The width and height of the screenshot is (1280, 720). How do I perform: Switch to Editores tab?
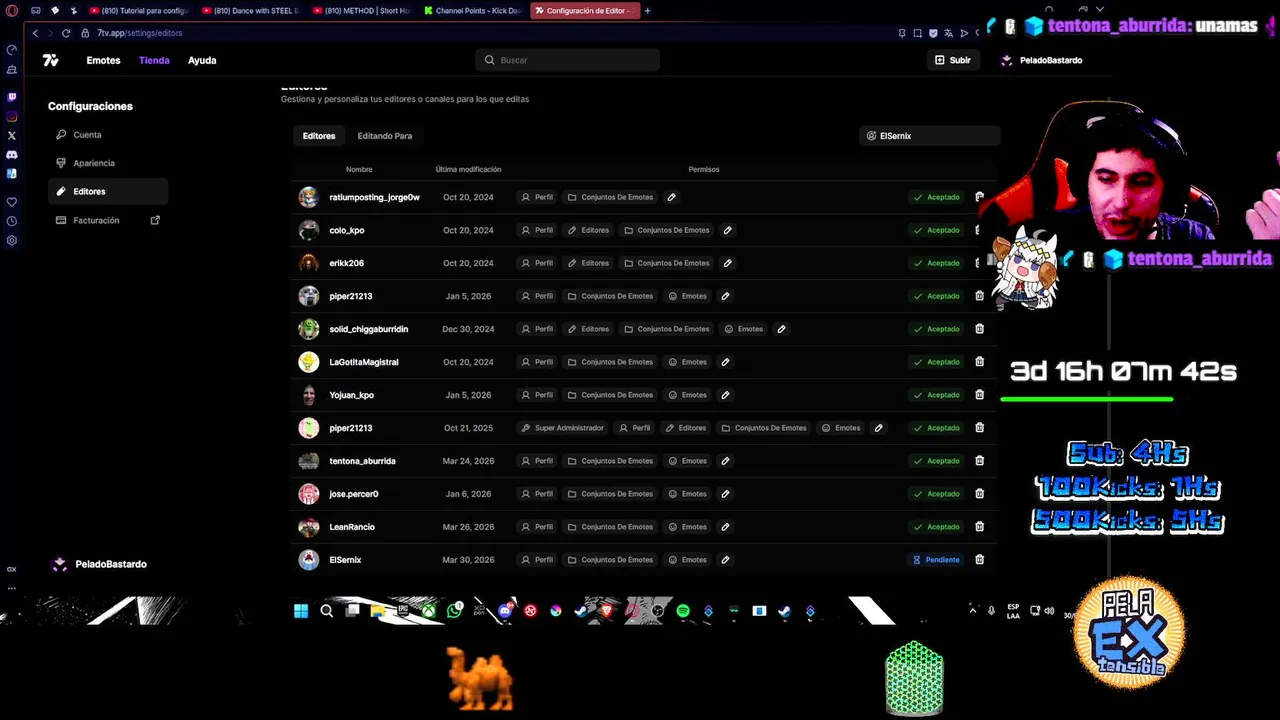[x=319, y=136]
